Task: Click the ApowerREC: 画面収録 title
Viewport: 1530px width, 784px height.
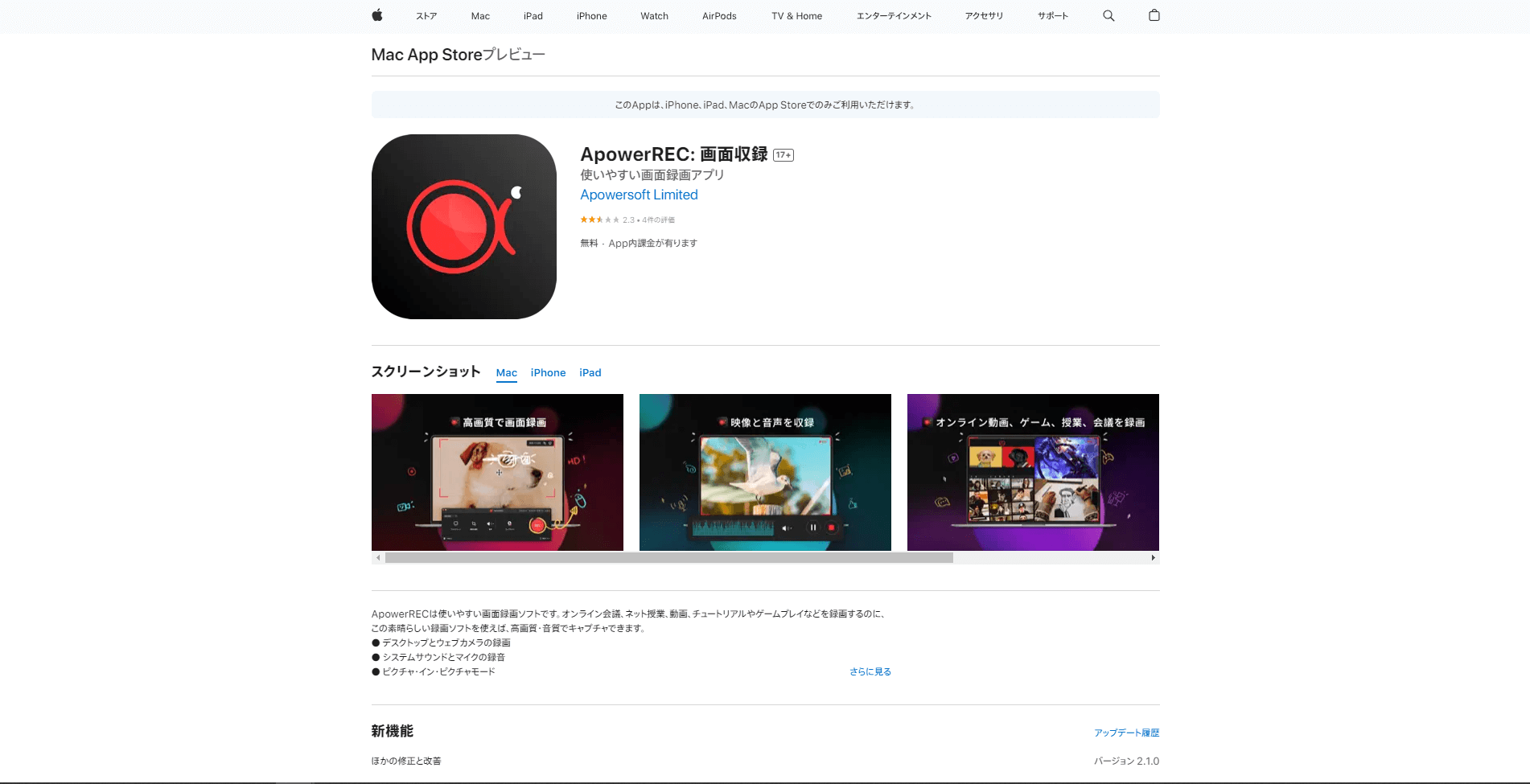Action: click(x=674, y=154)
